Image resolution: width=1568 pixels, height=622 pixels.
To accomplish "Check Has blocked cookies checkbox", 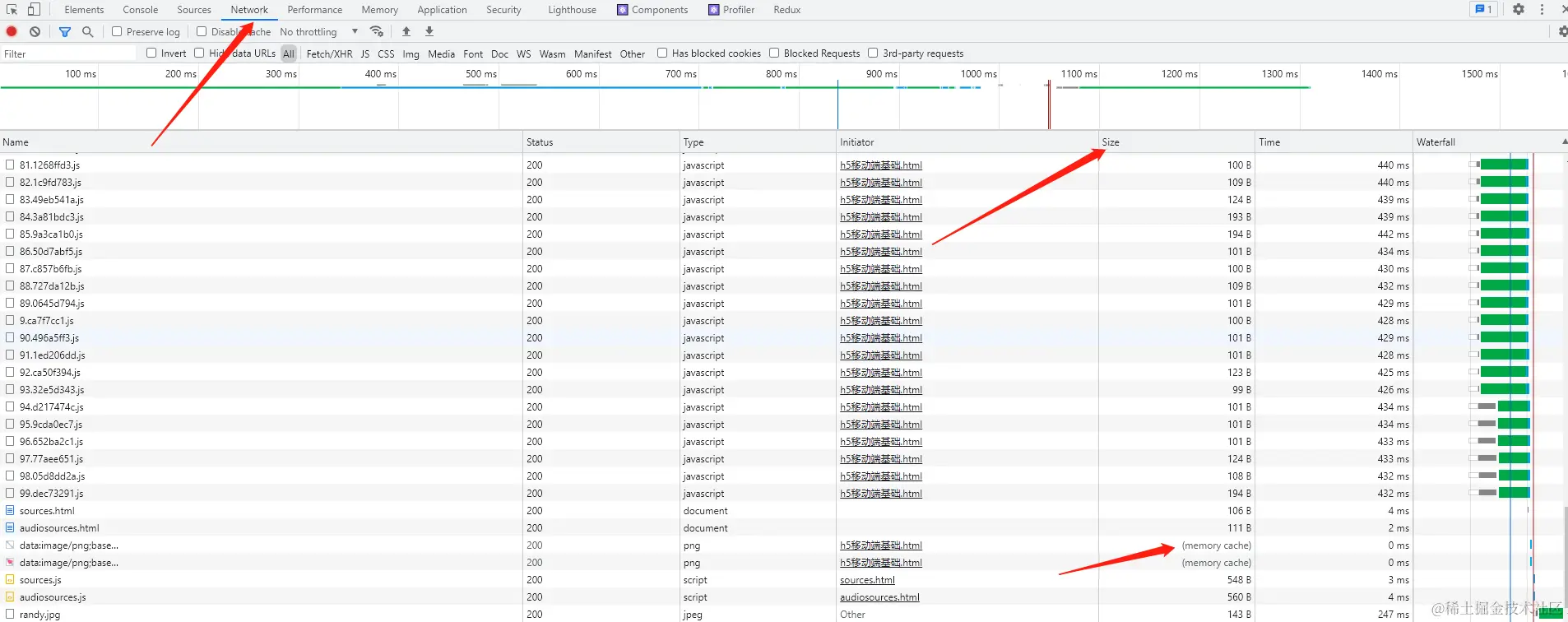I will tap(662, 53).
